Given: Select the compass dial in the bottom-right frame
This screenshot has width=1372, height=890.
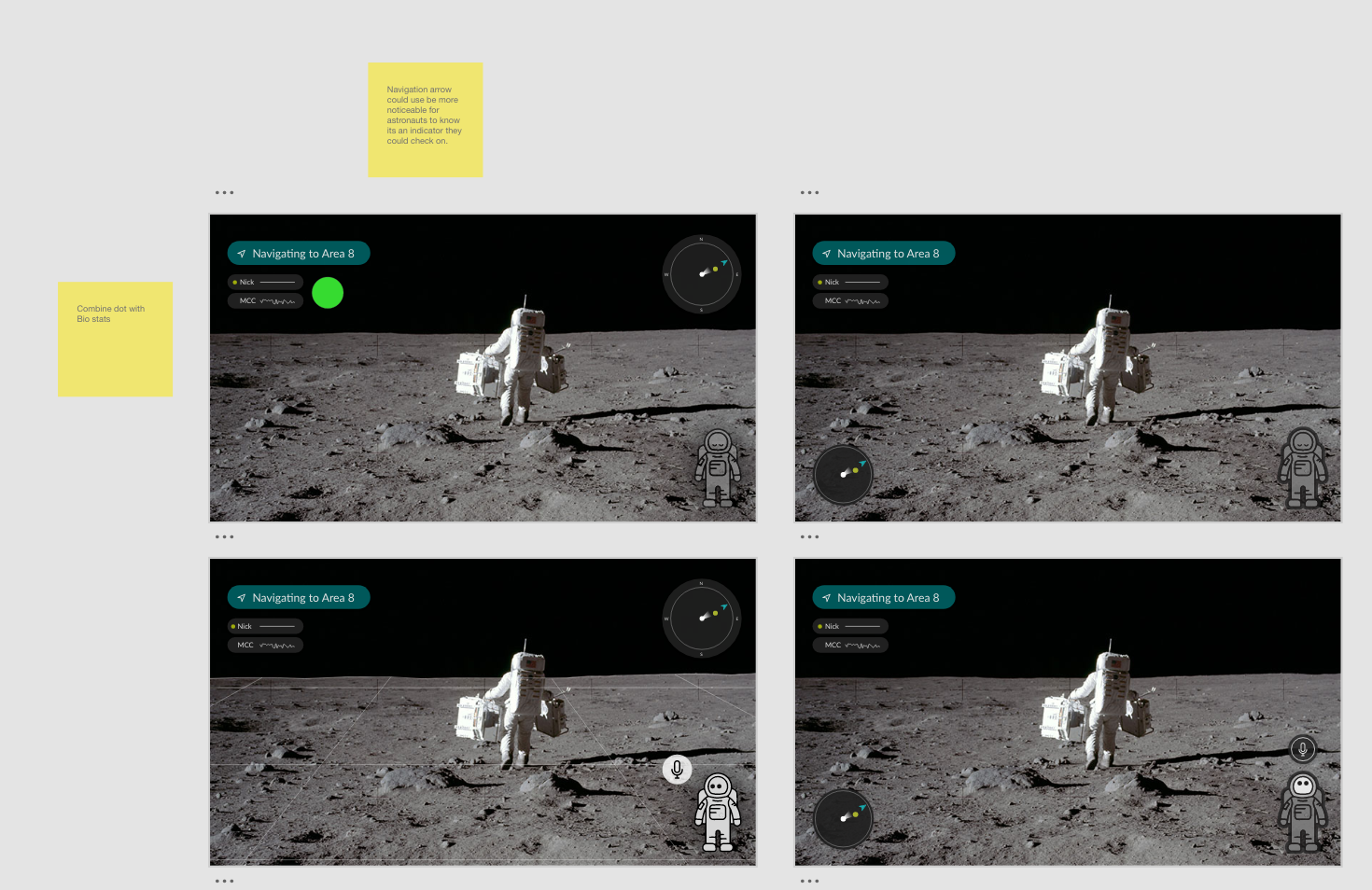Looking at the screenshot, I should [x=843, y=819].
